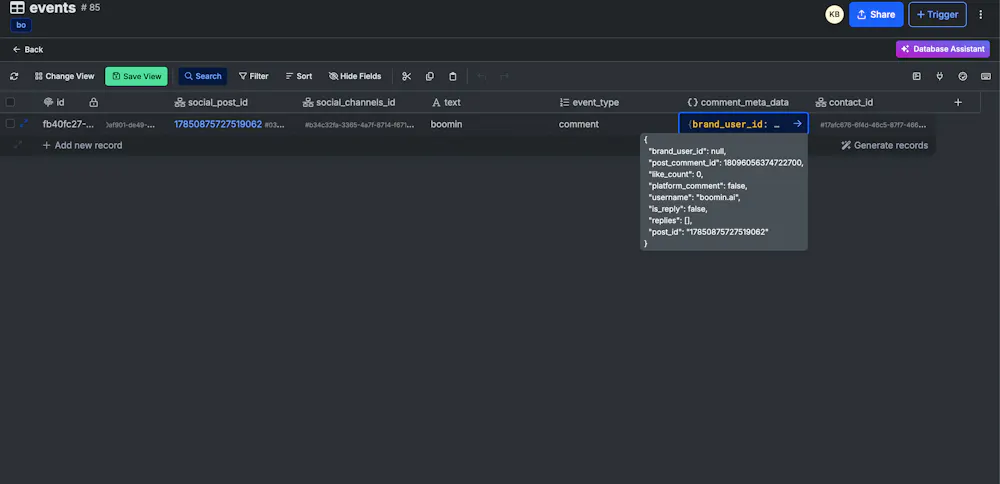
Task: Click the sidebar layout icon at toolbar right
Action: point(916,77)
